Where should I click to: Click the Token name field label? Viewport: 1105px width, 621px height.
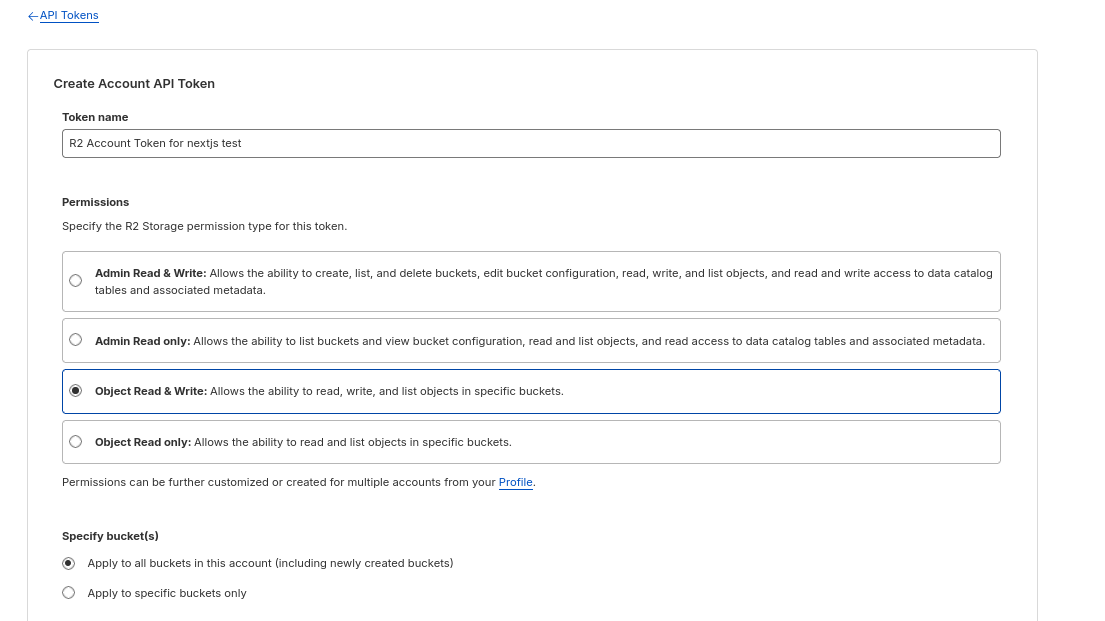pyautogui.click(x=95, y=117)
